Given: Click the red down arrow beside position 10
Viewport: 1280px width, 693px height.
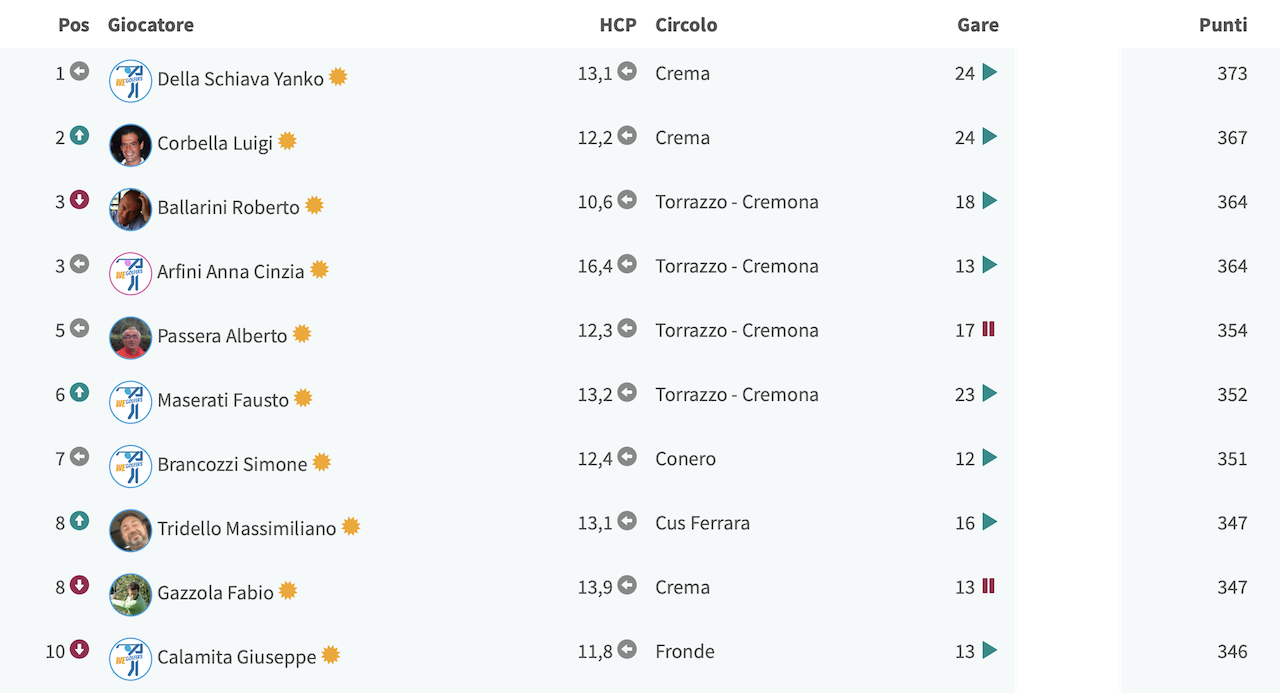Looking at the screenshot, I should click(79, 650).
